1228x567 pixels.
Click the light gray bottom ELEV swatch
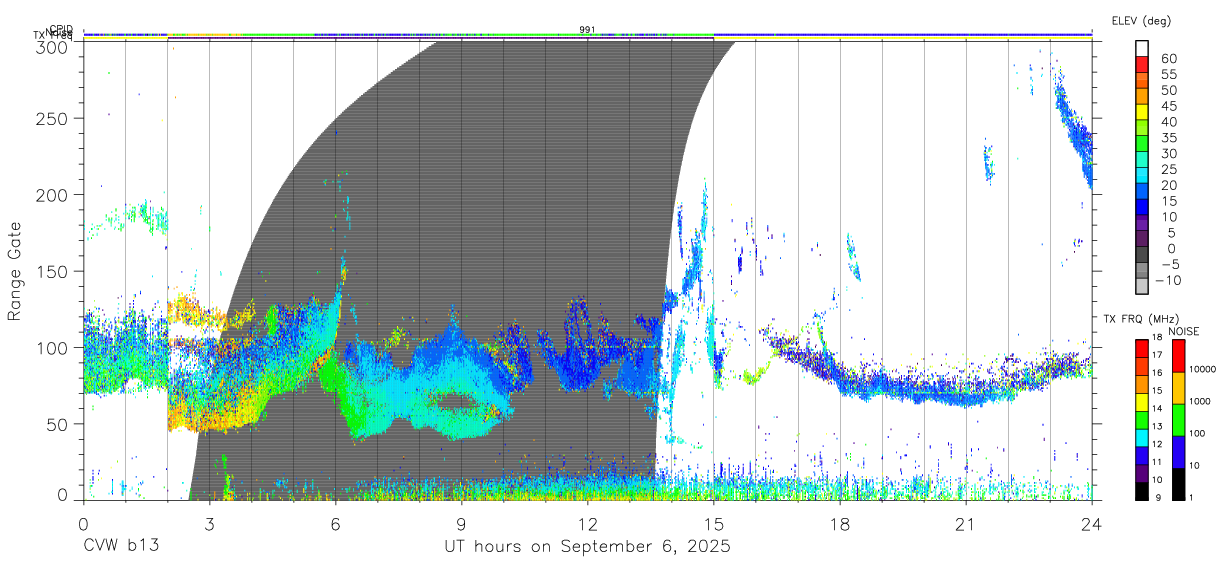(x=1142, y=285)
